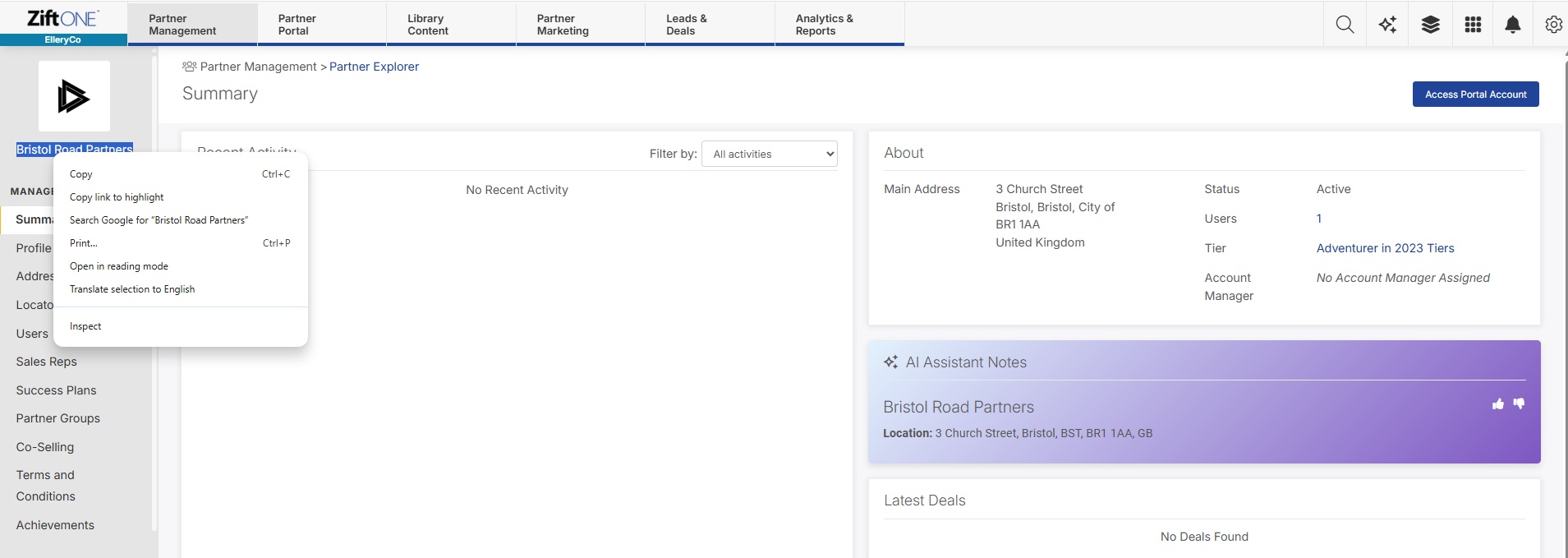1568x558 pixels.
Task: Click the stacked layers icon in header
Action: pyautogui.click(x=1430, y=25)
